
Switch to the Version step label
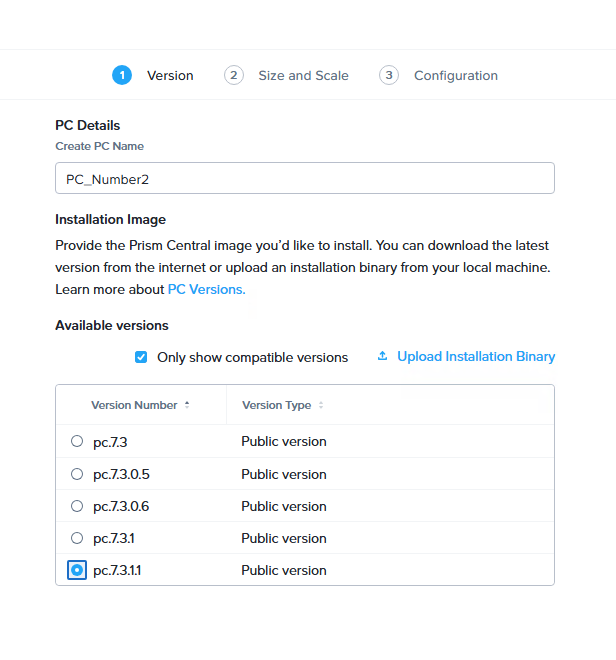(x=170, y=75)
